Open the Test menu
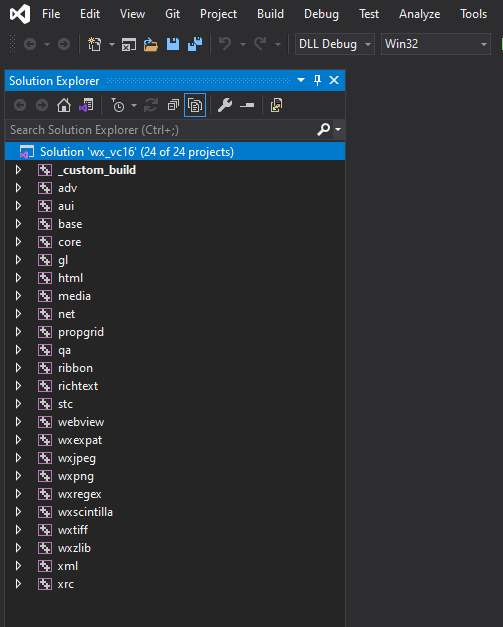 [369, 14]
